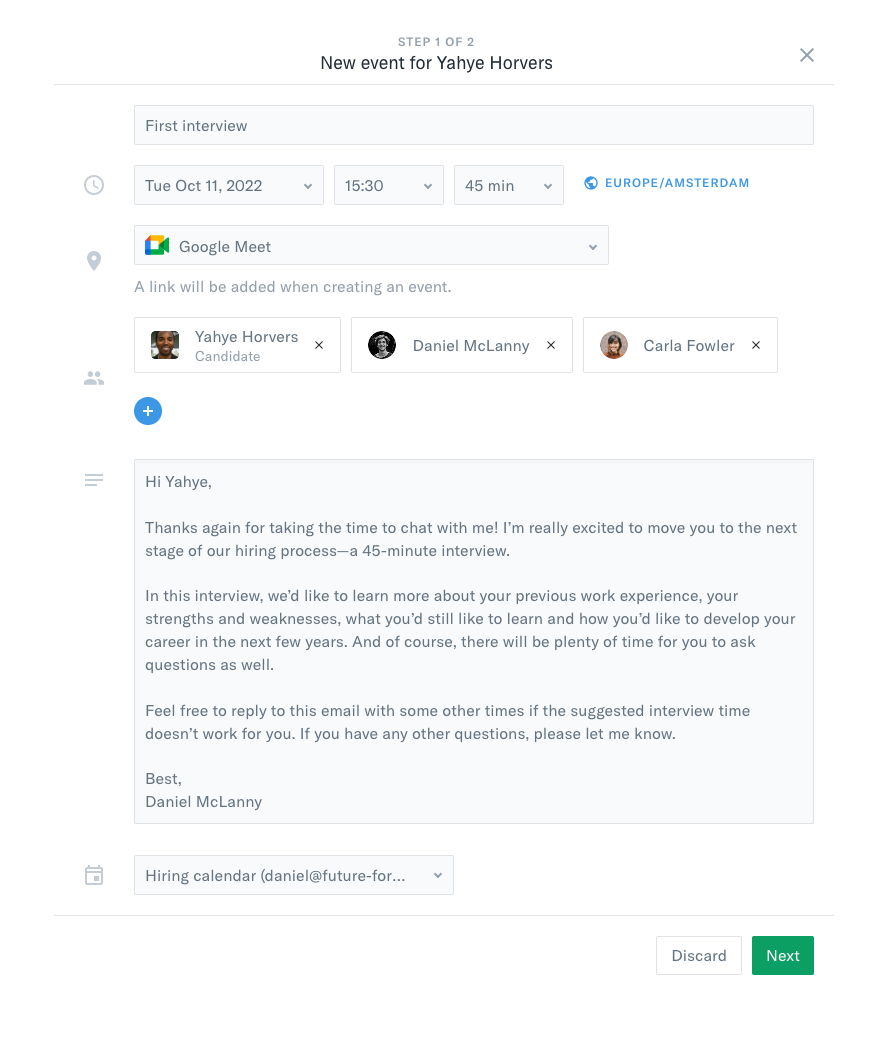Click the blue plus add attendee icon
The width and height of the screenshot is (888, 1038).
point(148,411)
